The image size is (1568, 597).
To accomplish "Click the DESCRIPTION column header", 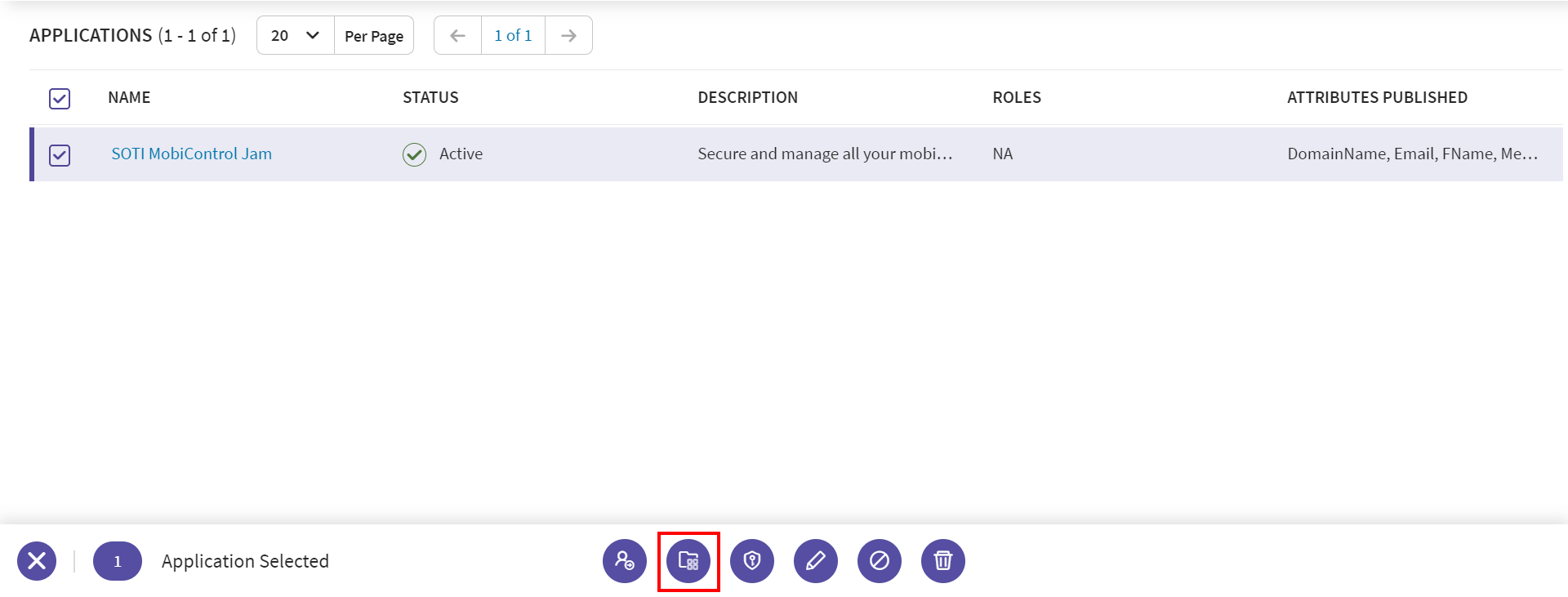I will (x=748, y=97).
